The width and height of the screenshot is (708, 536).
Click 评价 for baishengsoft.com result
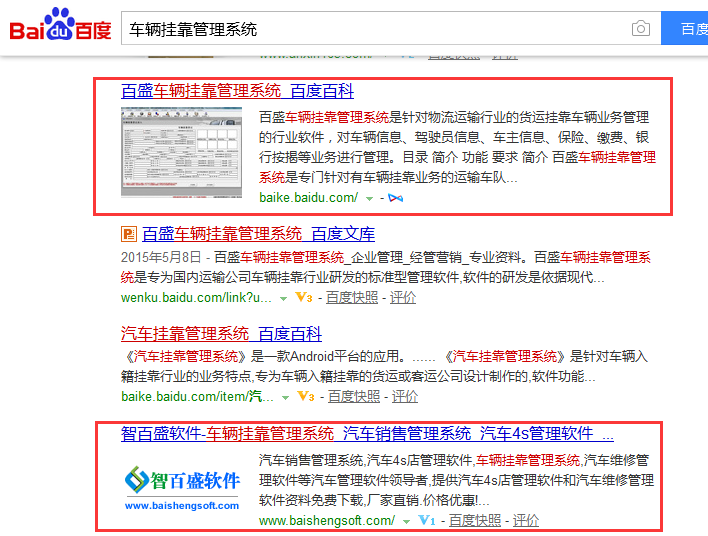click(x=526, y=521)
